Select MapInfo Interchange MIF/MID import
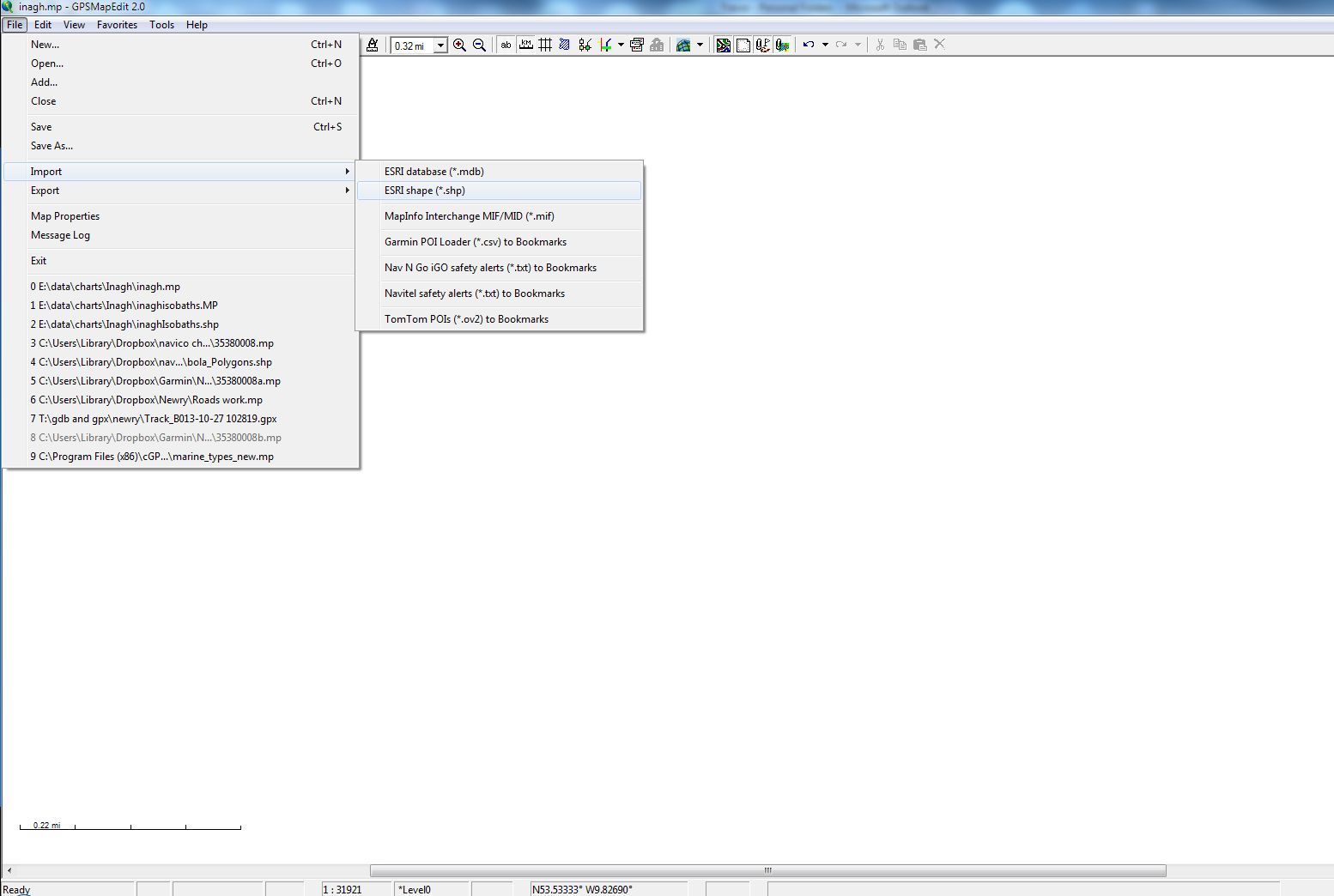This screenshot has height=896, width=1334. click(500, 216)
